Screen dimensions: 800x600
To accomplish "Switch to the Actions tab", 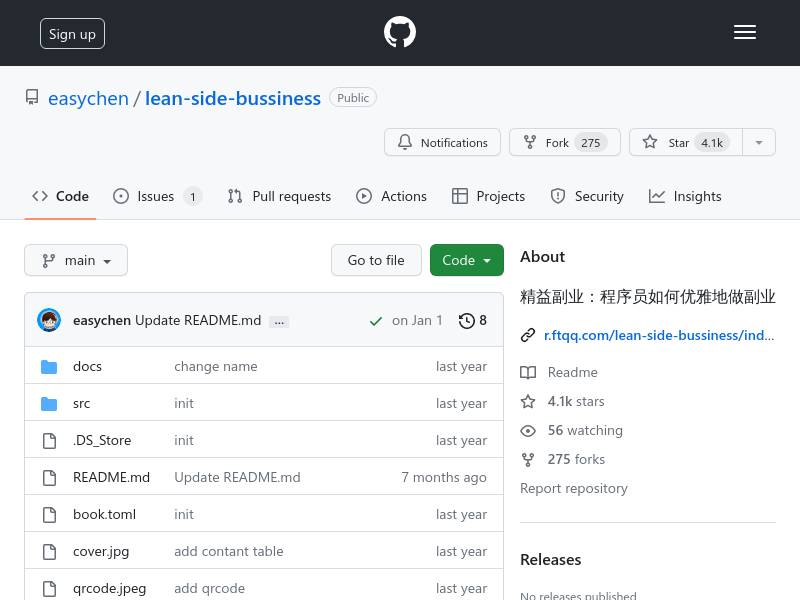I will pyautogui.click(x=391, y=196).
